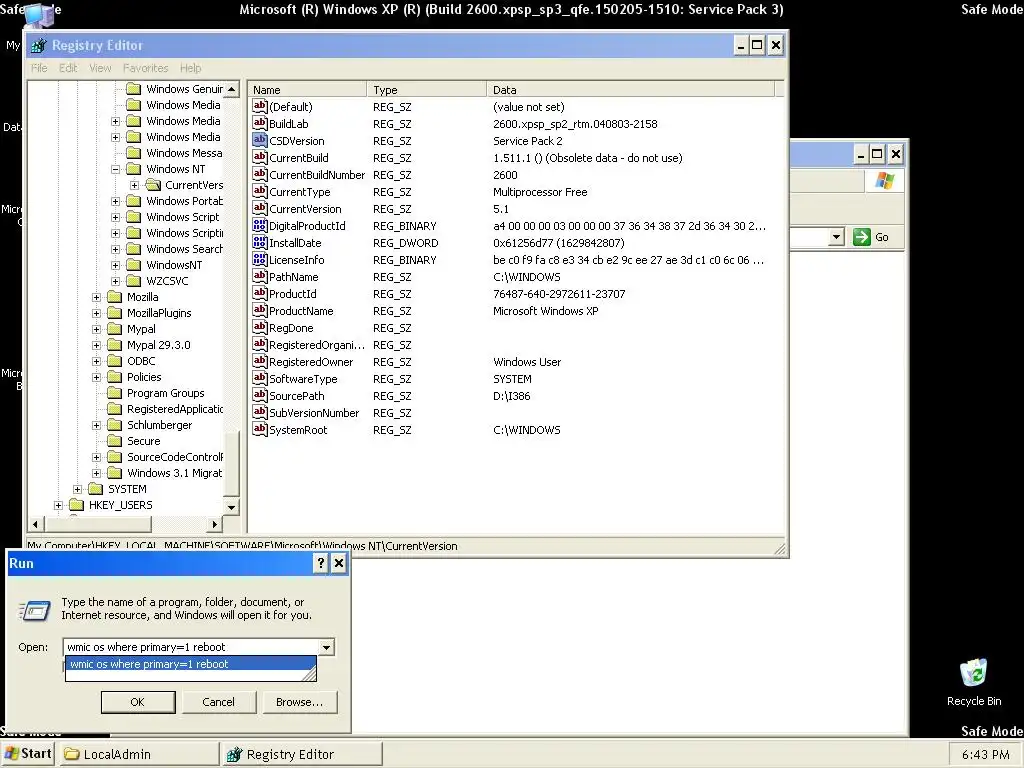
Task: Click Cancel in the Run dialog
Action: 218,702
